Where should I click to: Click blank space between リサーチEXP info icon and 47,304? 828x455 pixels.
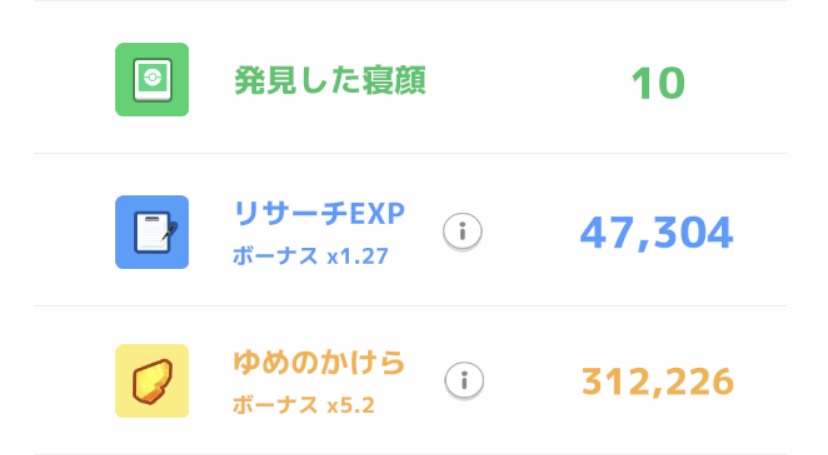pyautogui.click(x=530, y=232)
